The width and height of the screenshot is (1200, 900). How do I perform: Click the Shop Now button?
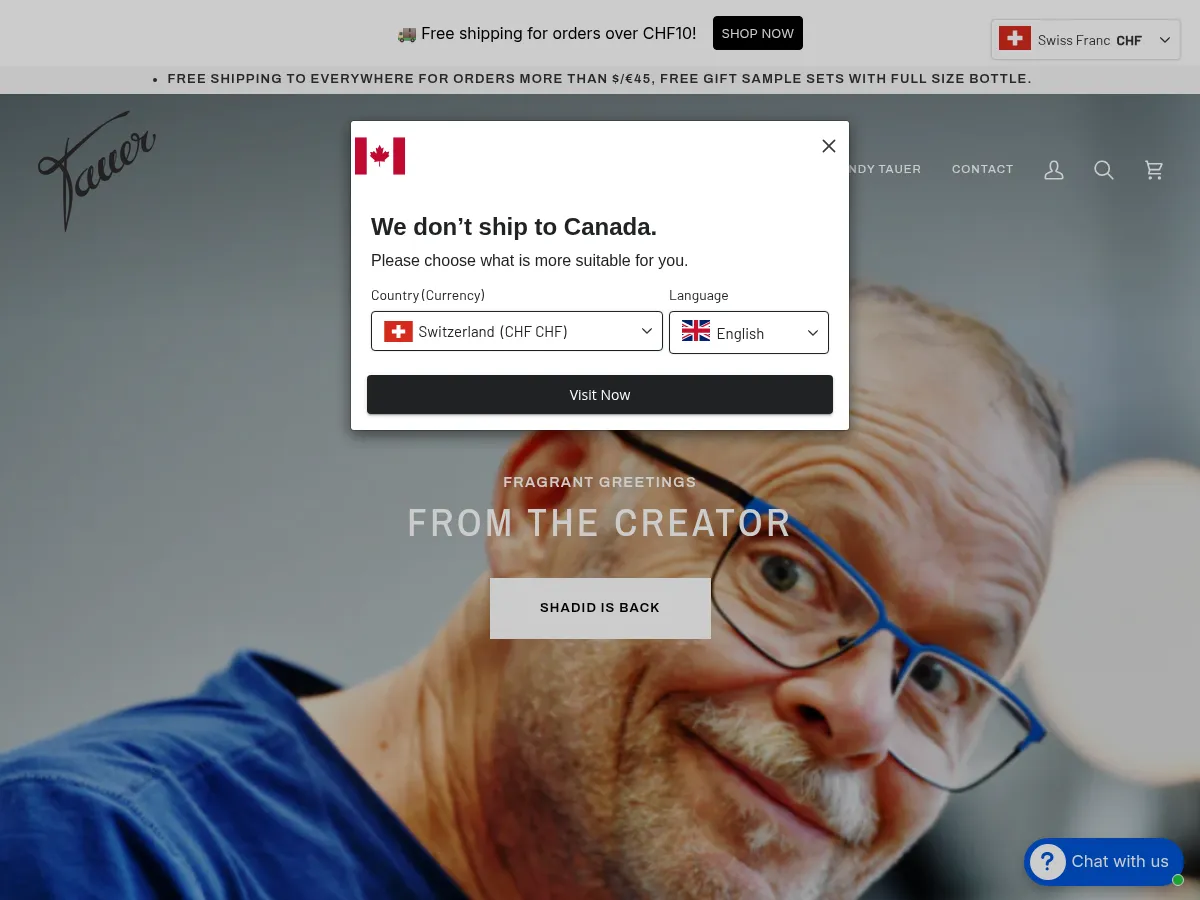(x=758, y=33)
